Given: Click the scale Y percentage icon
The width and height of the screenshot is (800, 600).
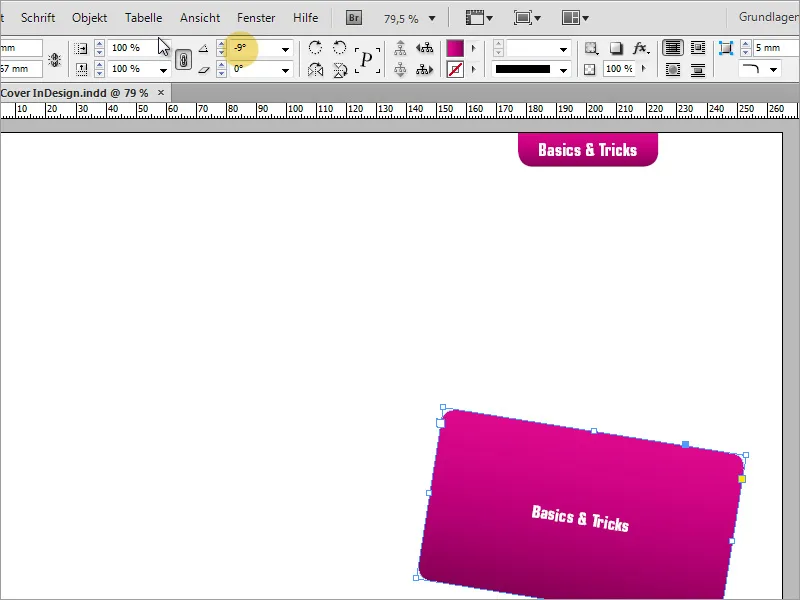Looking at the screenshot, I should [81, 69].
